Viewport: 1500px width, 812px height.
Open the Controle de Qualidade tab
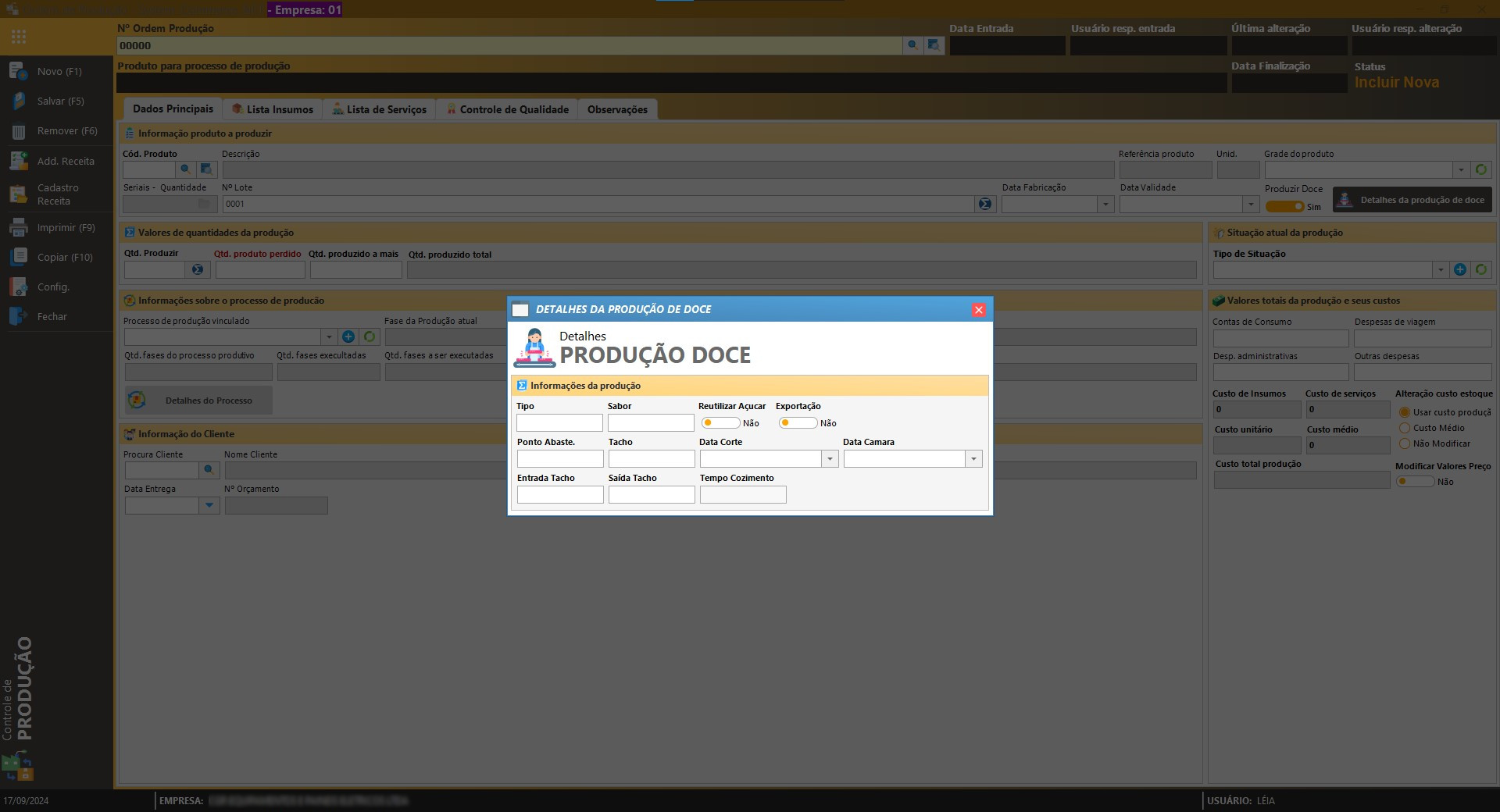click(507, 109)
